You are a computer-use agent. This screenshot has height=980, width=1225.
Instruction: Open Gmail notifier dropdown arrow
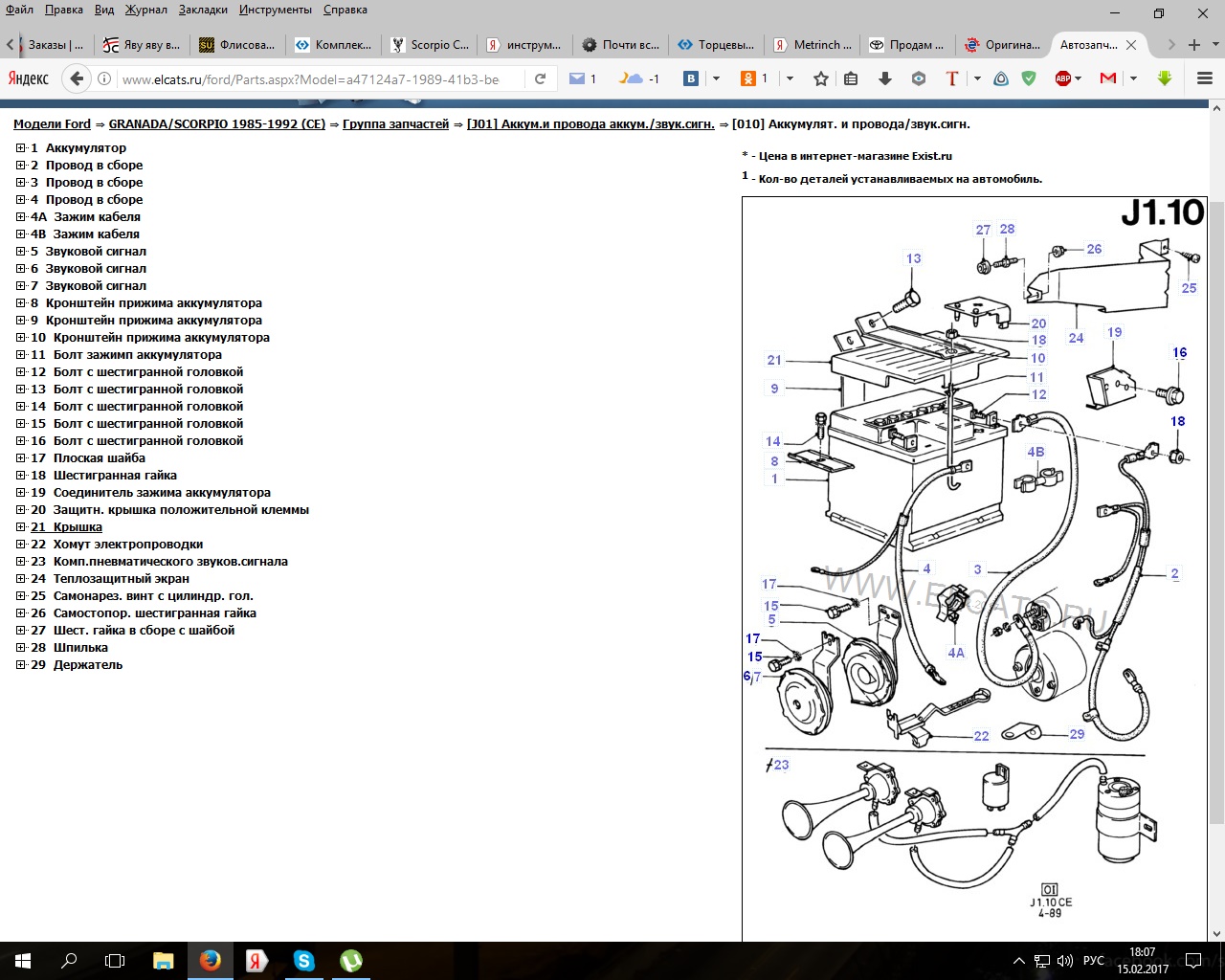click(1133, 78)
